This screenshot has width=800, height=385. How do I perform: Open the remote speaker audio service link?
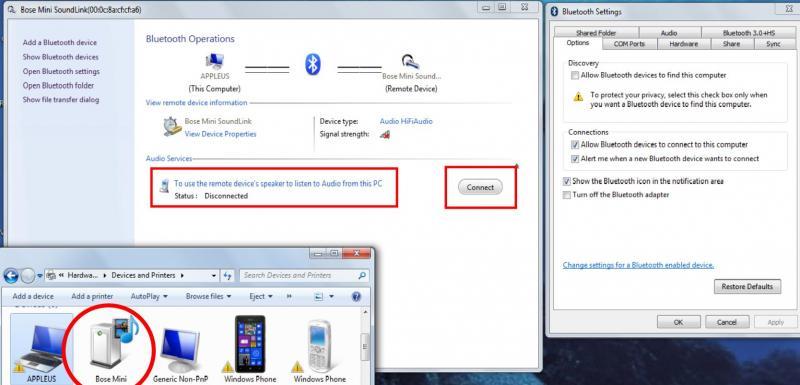click(x=278, y=184)
